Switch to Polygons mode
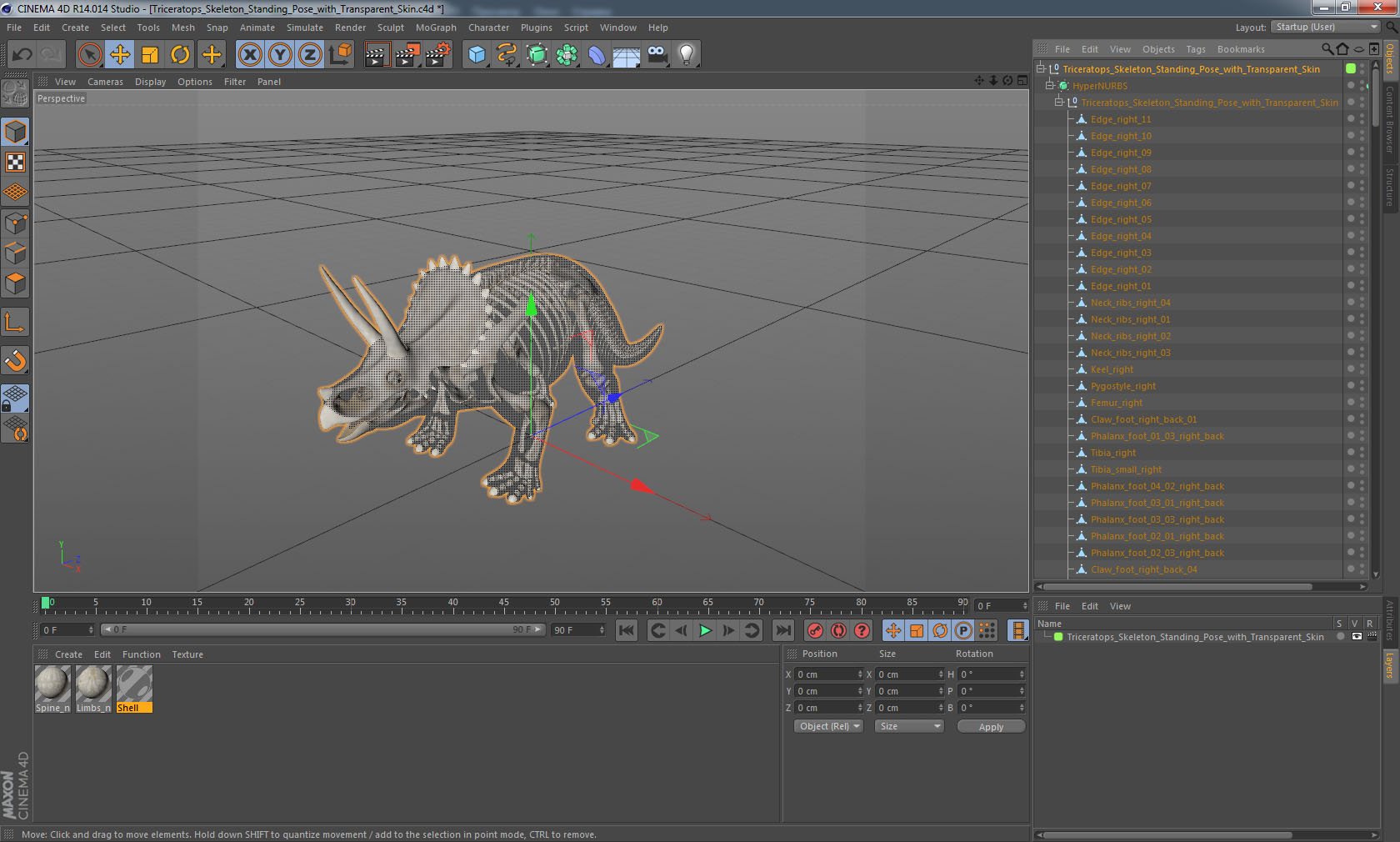 16,283
